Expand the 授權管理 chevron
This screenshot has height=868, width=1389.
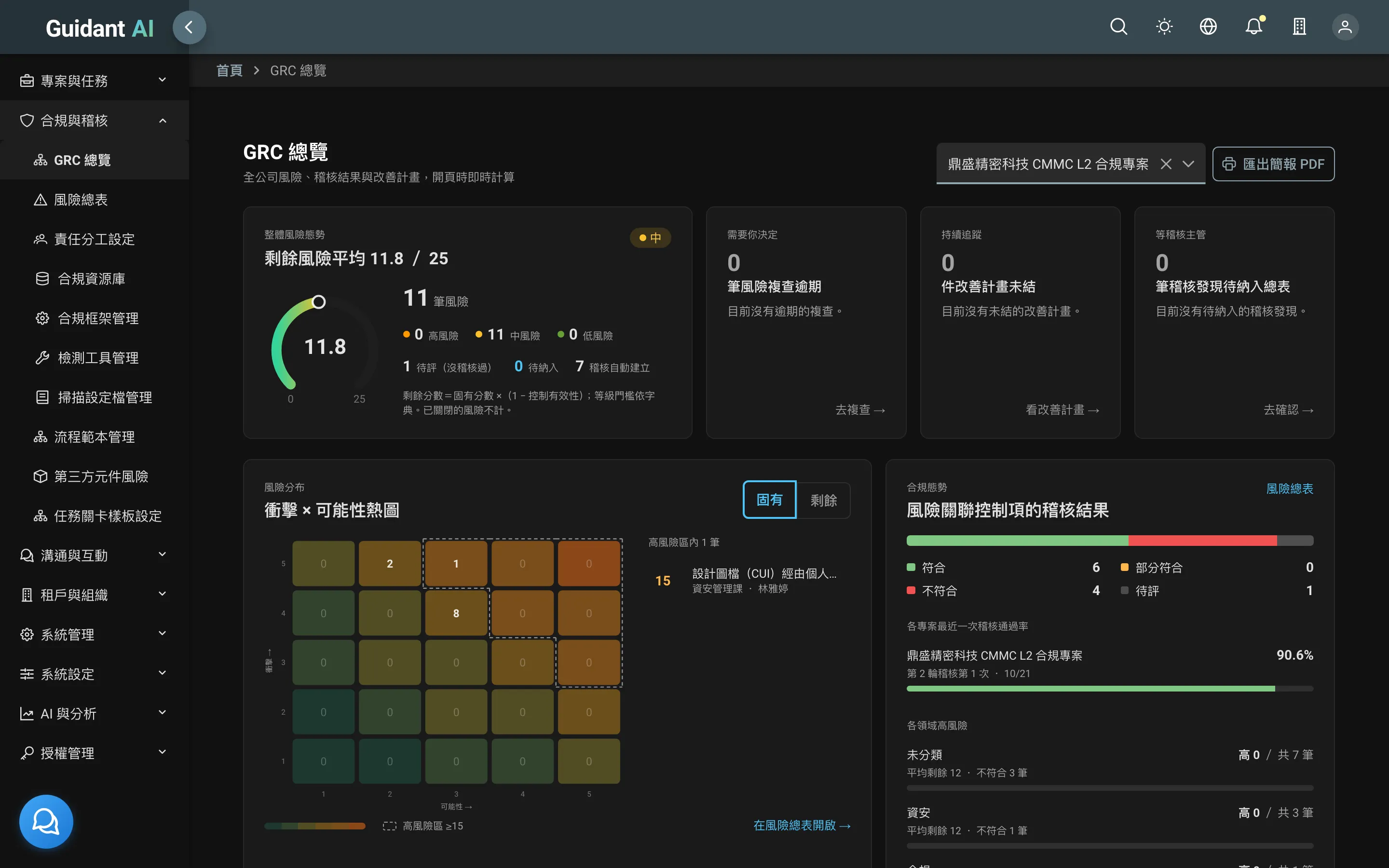pos(163,753)
